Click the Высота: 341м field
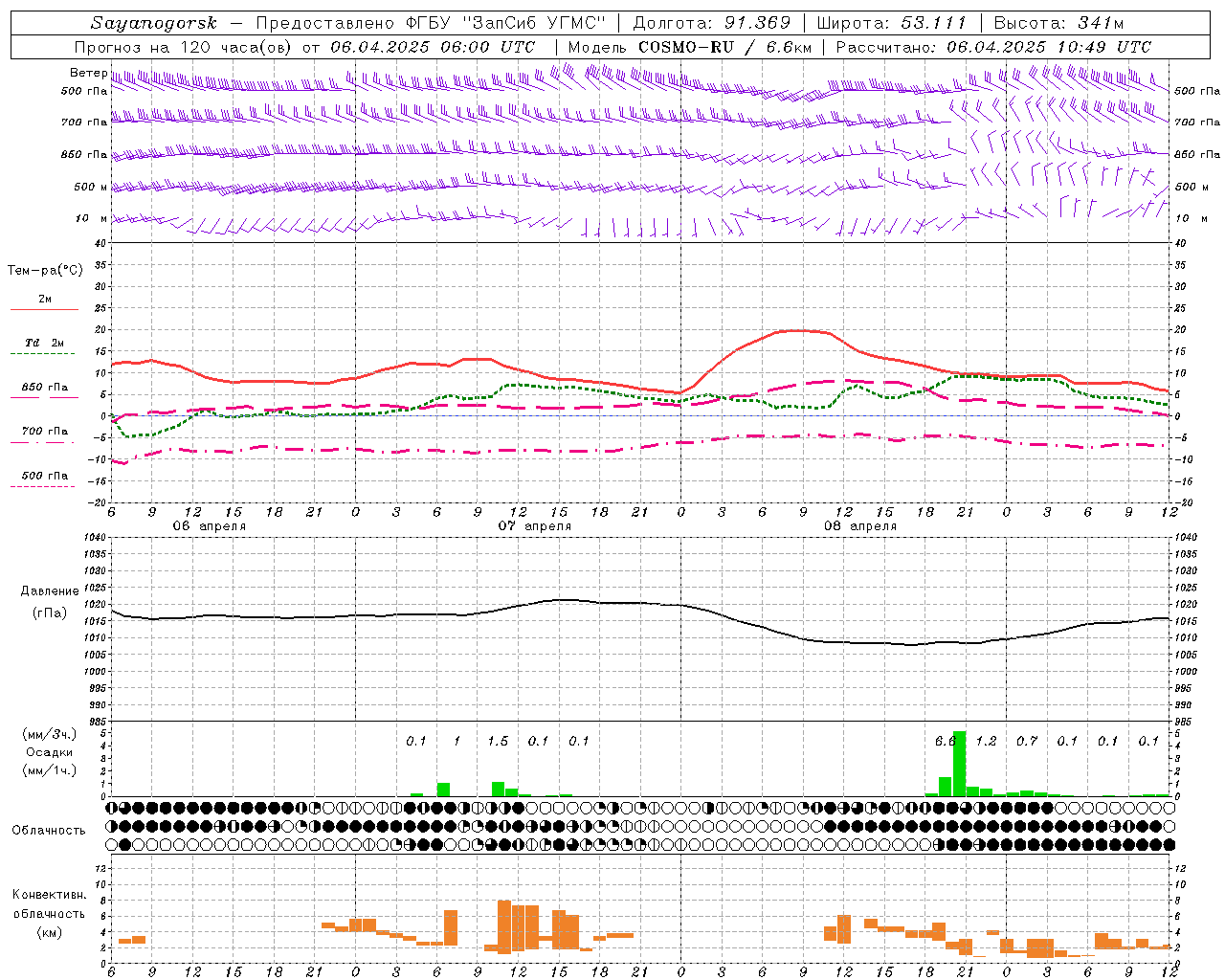Screen dimensions: 1225x980 click(1058, 23)
